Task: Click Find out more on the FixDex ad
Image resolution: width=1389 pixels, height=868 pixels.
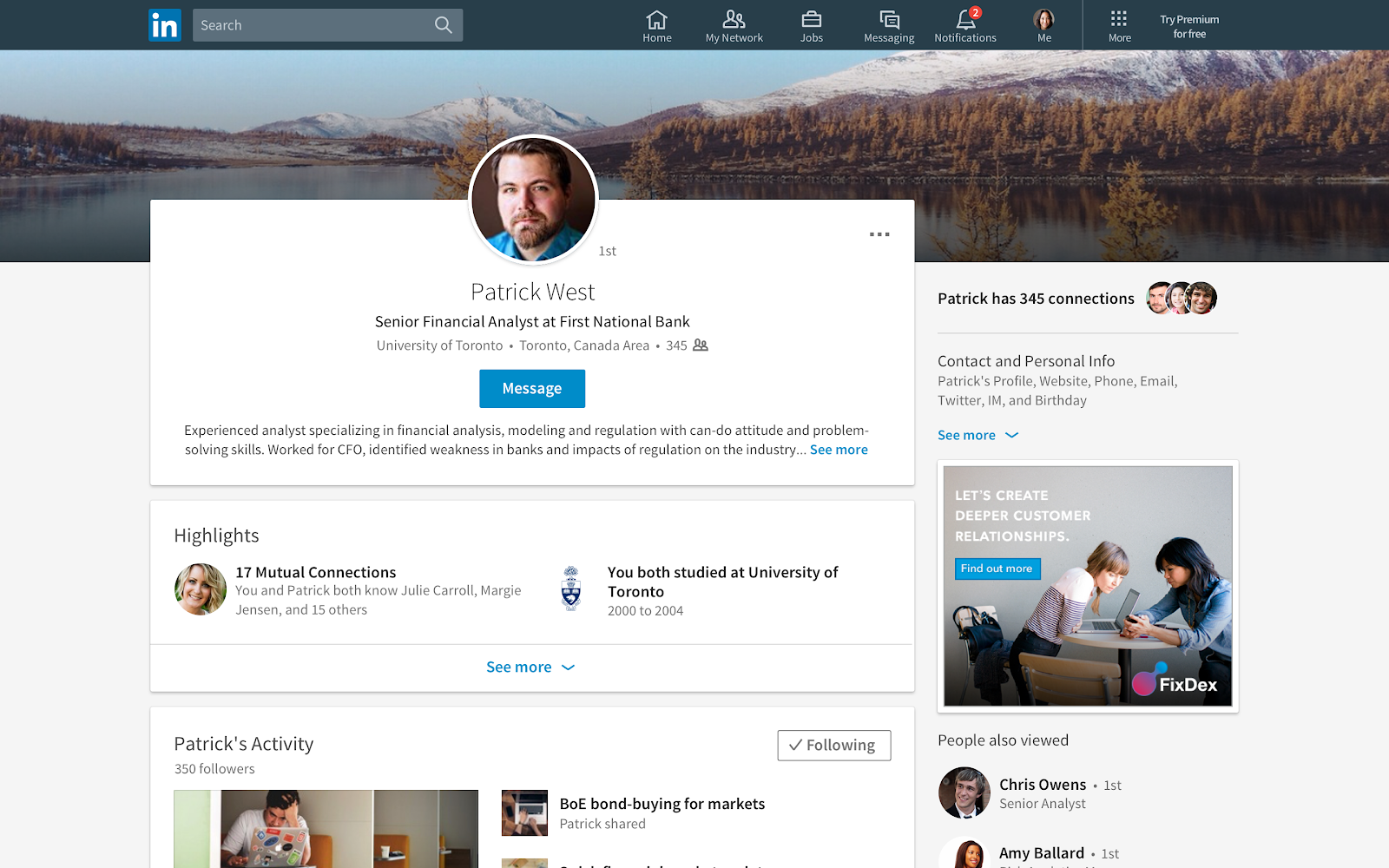Action: point(997,569)
